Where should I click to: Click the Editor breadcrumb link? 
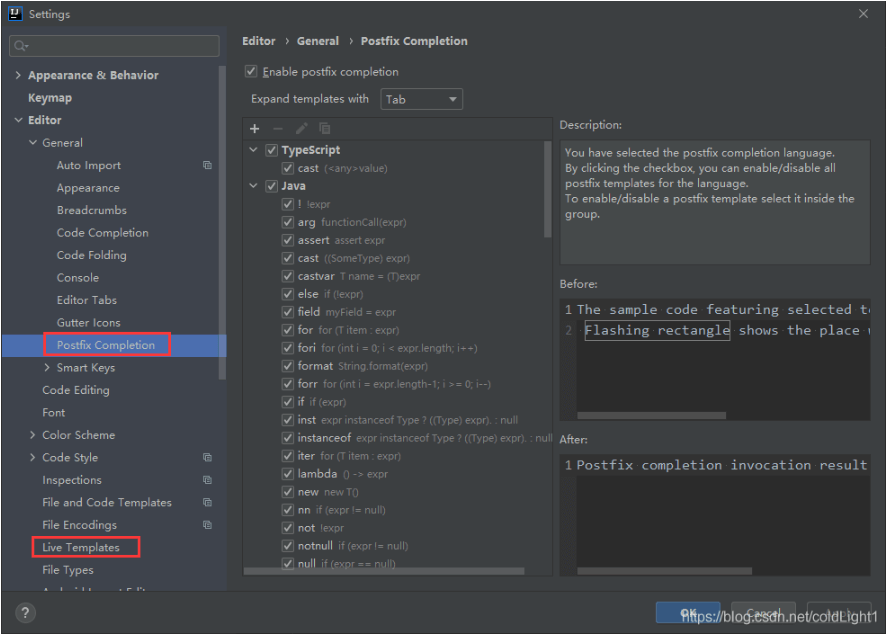(259, 41)
